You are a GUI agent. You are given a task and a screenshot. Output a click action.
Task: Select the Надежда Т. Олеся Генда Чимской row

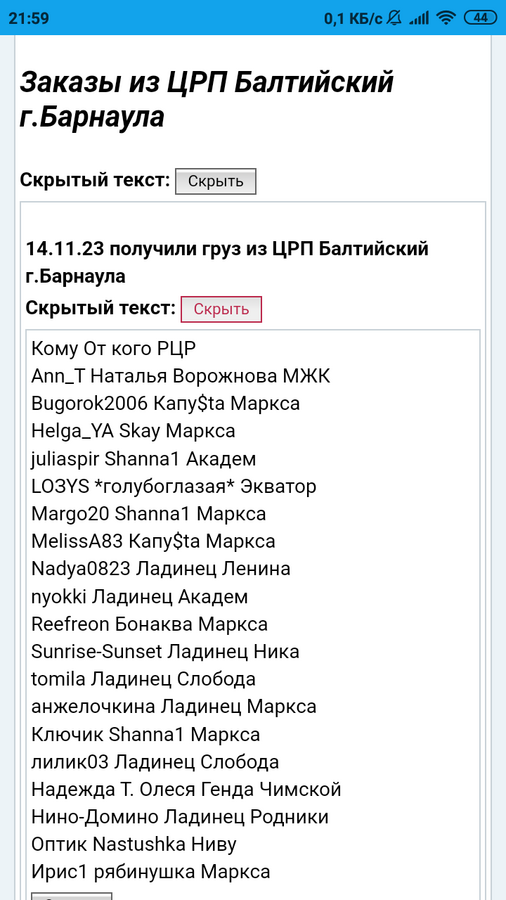[x=186, y=790]
